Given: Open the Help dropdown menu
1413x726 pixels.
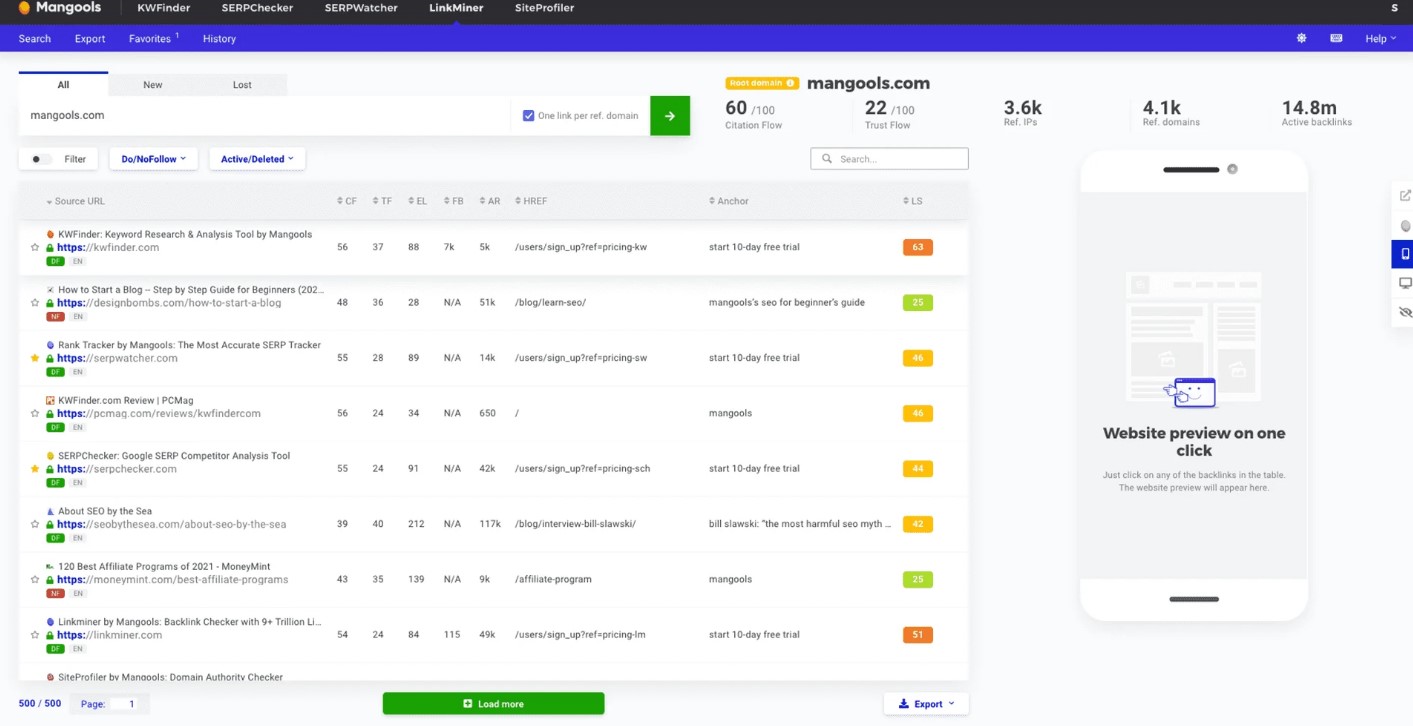Looking at the screenshot, I should [1380, 39].
